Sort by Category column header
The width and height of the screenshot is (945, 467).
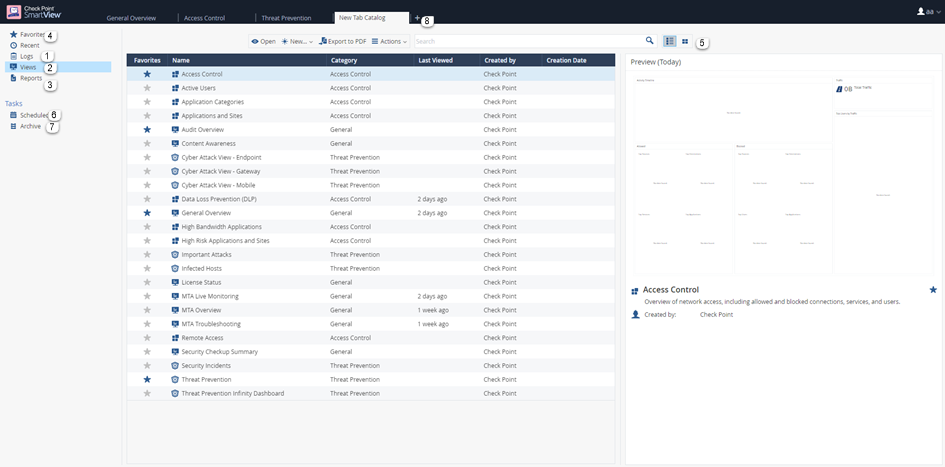(369, 60)
